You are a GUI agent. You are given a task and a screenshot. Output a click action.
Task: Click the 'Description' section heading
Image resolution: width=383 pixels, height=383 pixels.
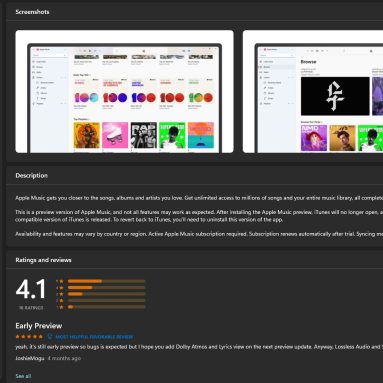[x=31, y=175]
